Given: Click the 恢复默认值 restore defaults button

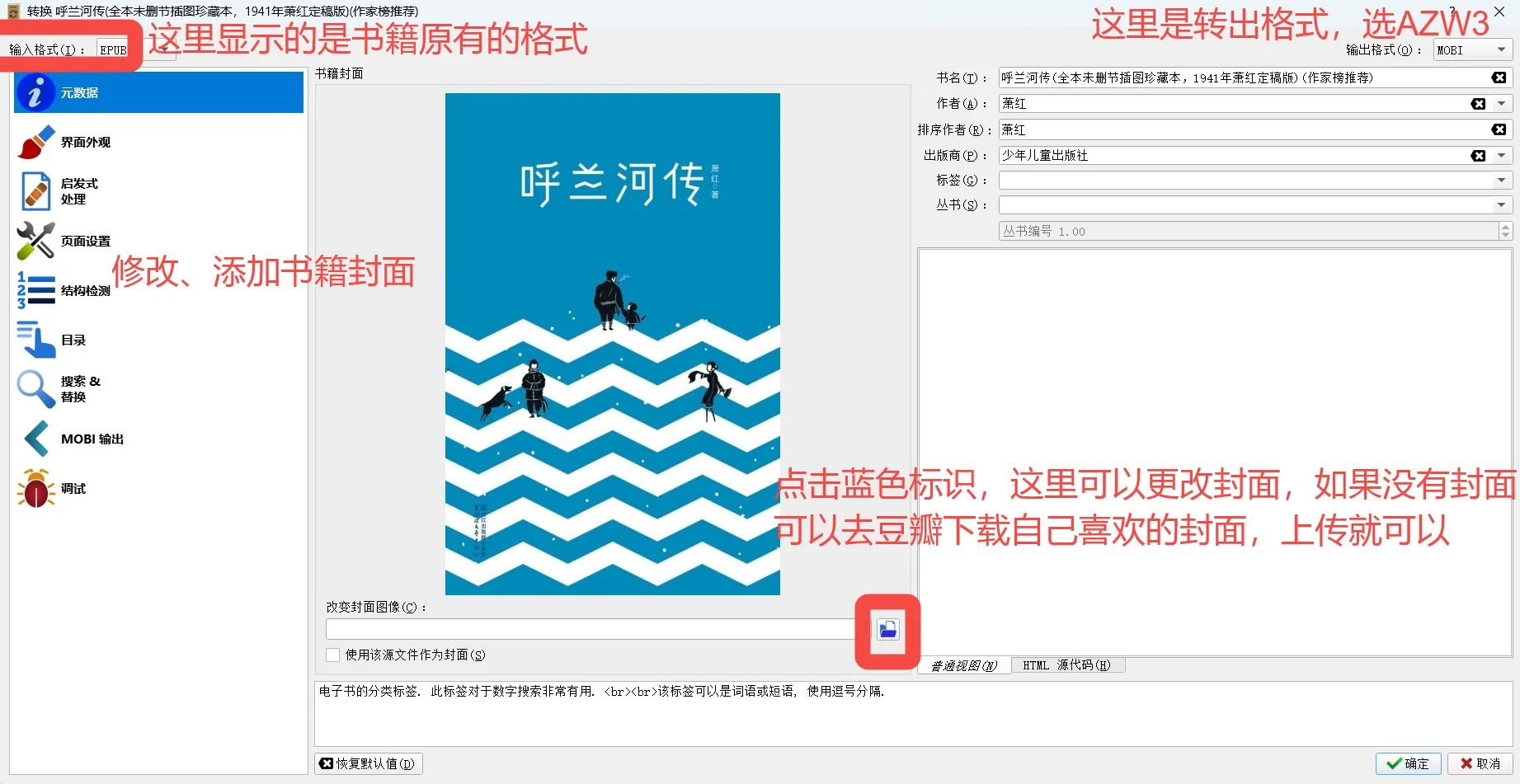Looking at the screenshot, I should (x=369, y=764).
